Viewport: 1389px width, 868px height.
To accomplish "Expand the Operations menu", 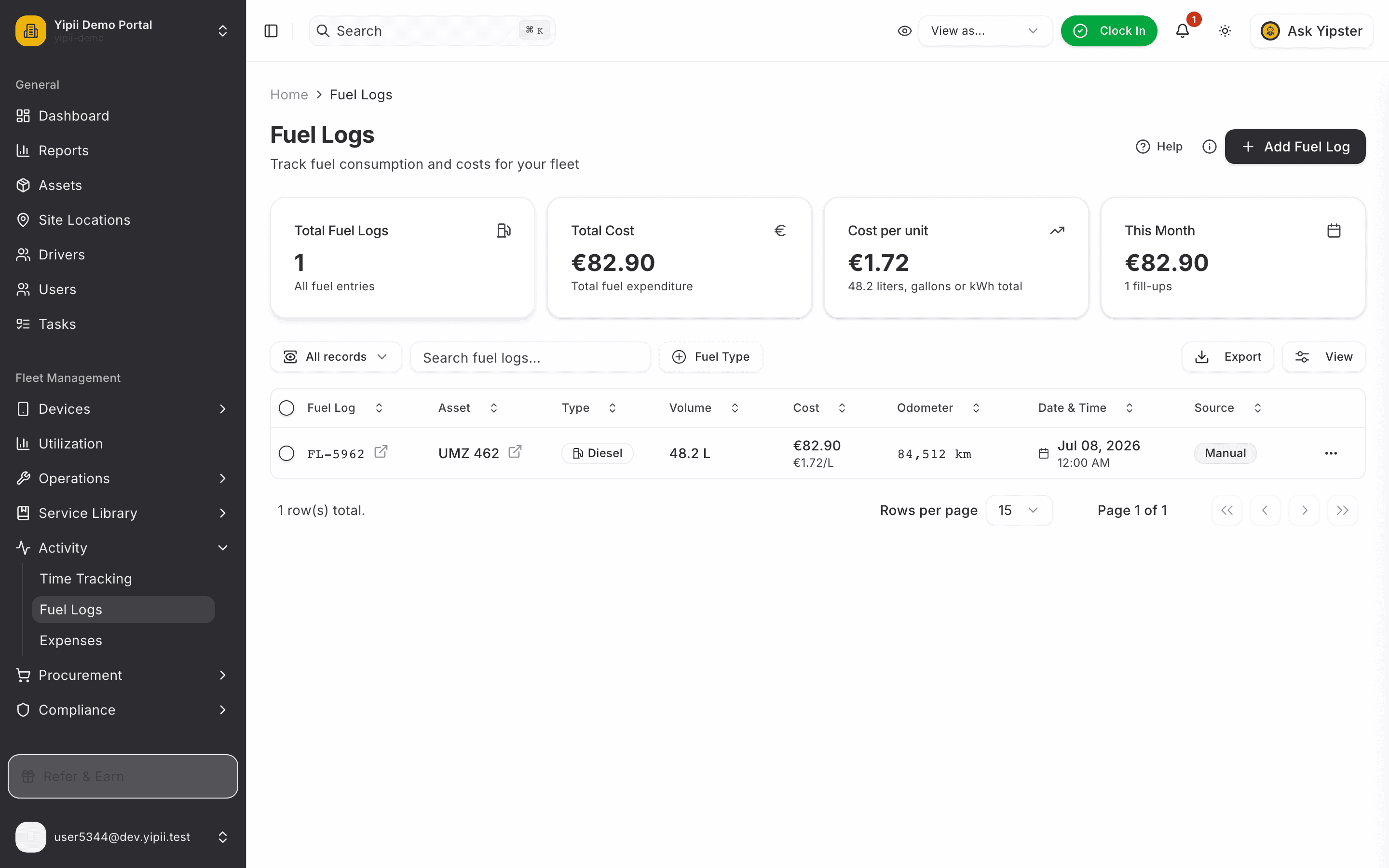I will click(x=123, y=478).
